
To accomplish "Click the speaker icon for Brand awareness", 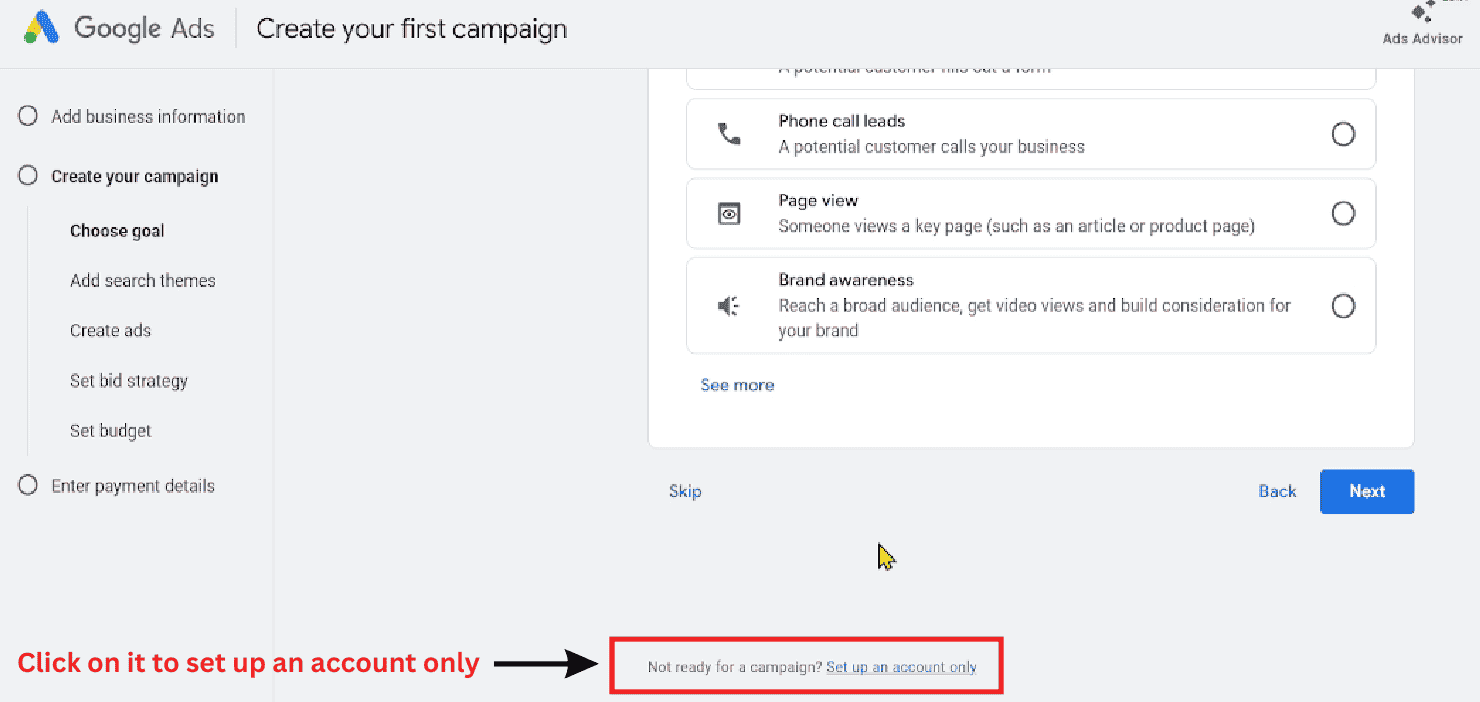I will [x=729, y=305].
